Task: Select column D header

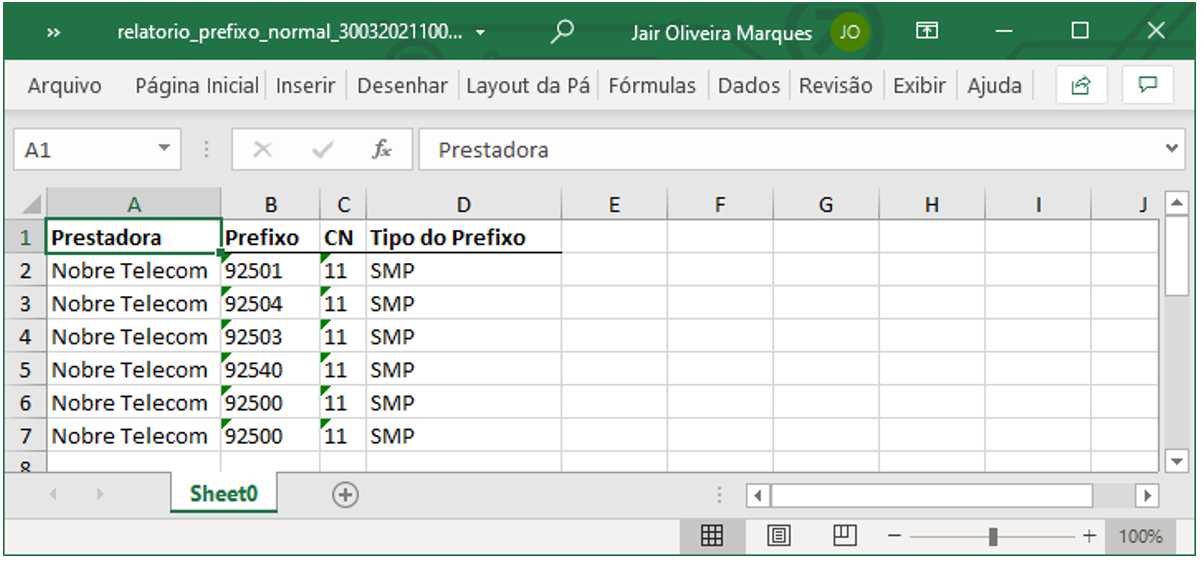Action: click(x=464, y=205)
